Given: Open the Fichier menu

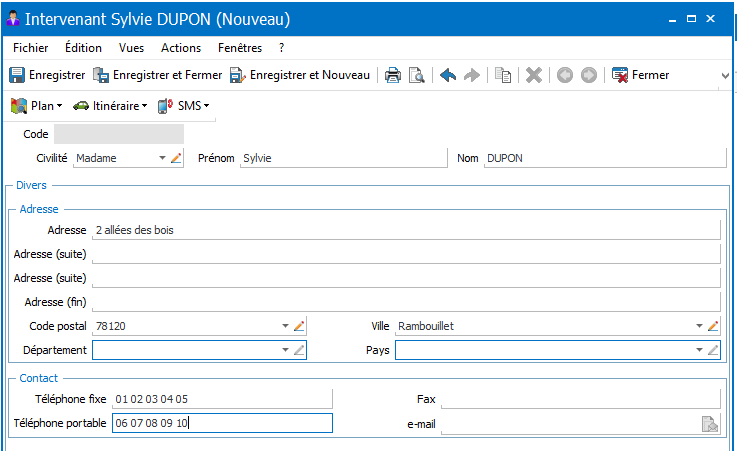Looking at the screenshot, I should point(31,48).
